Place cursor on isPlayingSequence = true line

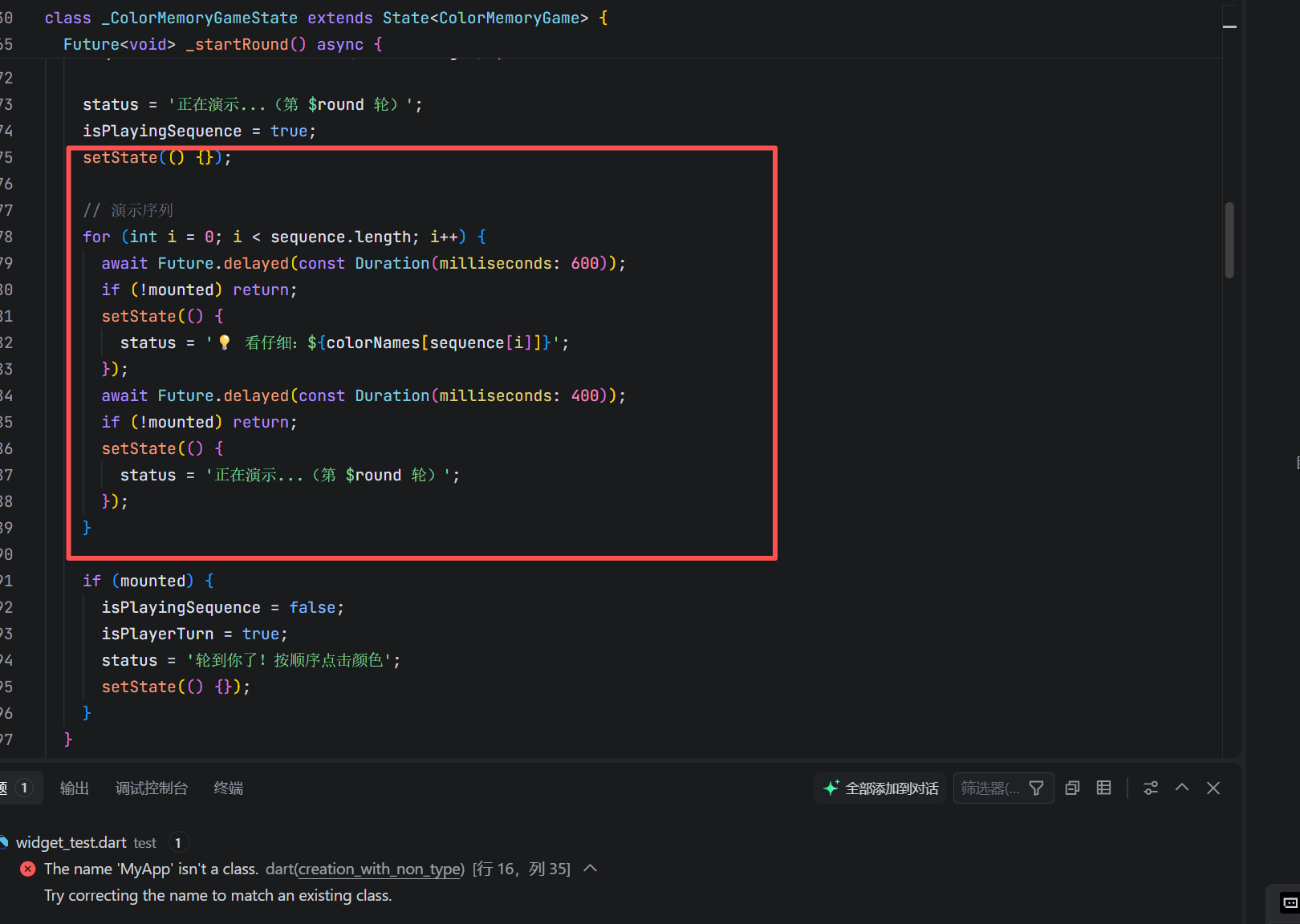click(199, 131)
